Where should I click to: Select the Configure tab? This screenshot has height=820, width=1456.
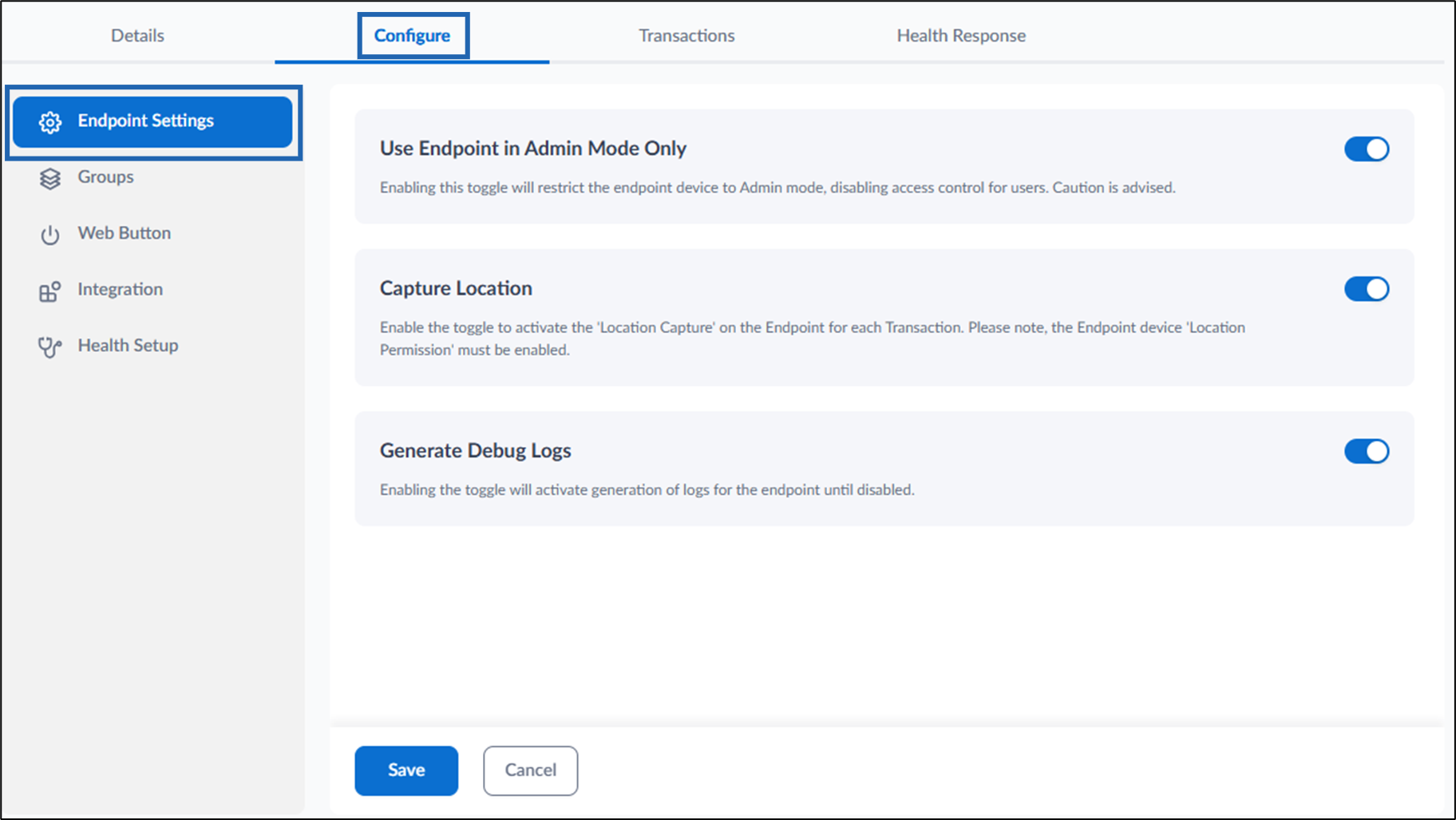[x=412, y=35]
